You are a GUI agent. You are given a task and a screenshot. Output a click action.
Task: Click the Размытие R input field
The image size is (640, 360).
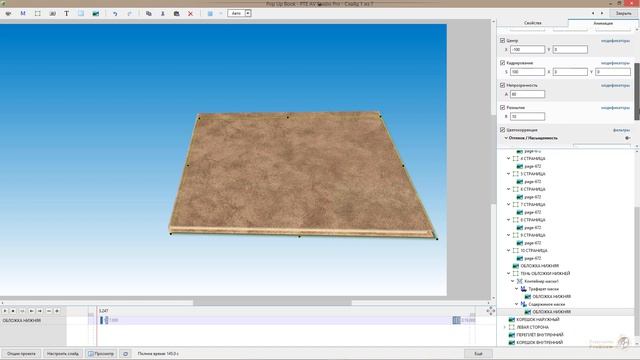pyautogui.click(x=527, y=117)
